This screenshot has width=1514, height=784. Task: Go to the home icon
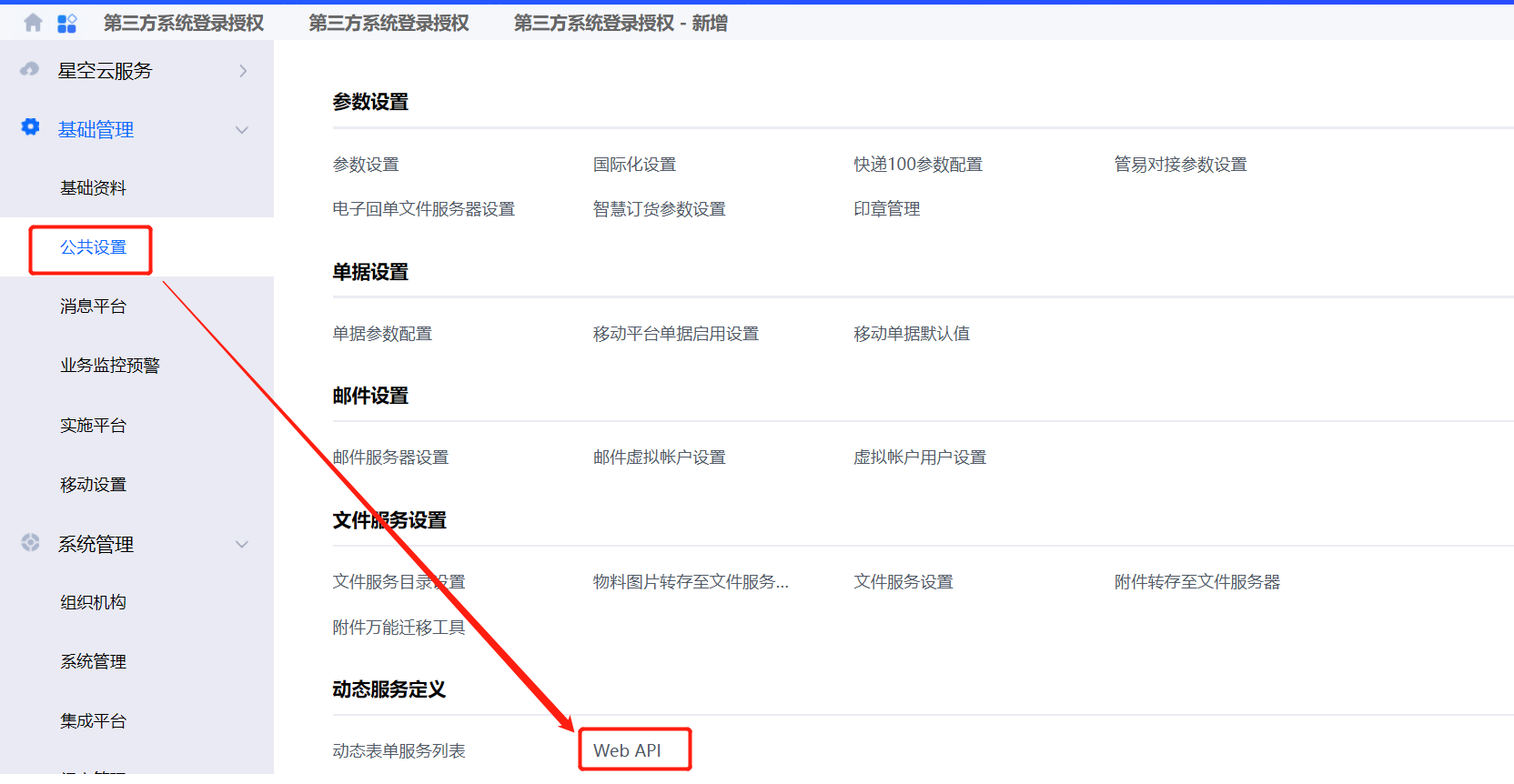point(33,23)
